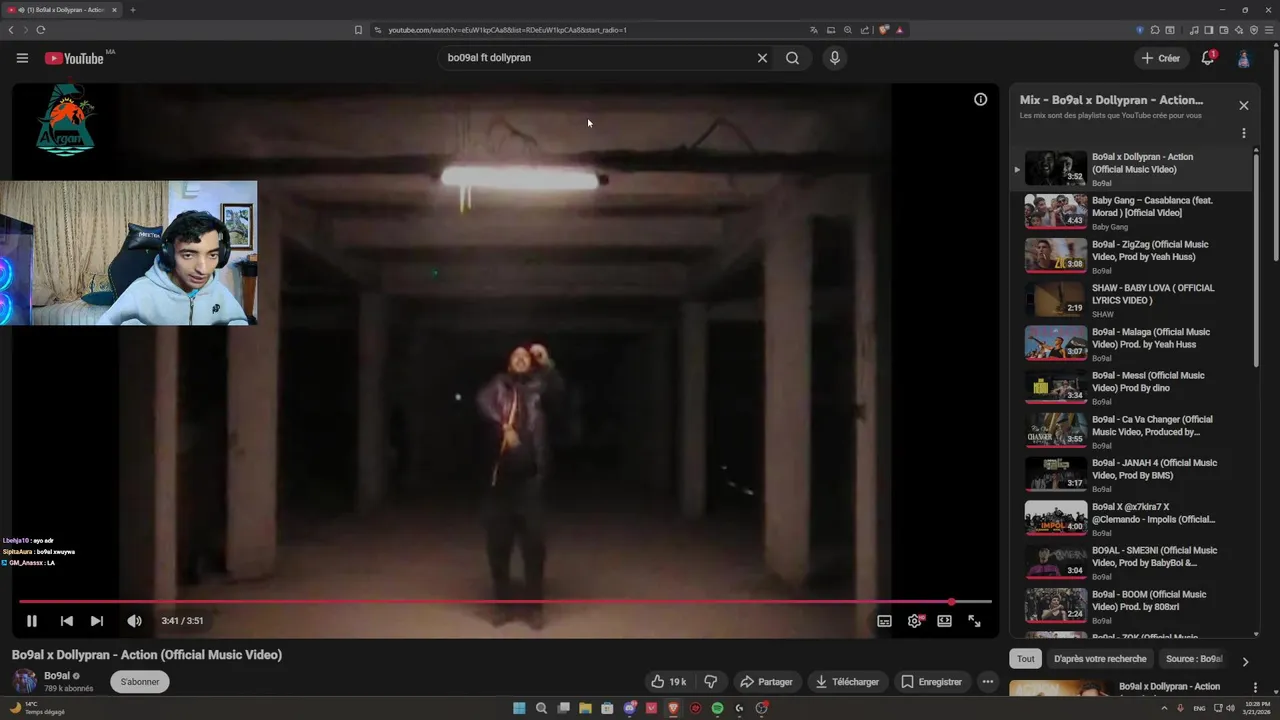Screen dimensions: 1280x720
Task: Open the Brave Shields lion icon
Action: [x=883, y=30]
